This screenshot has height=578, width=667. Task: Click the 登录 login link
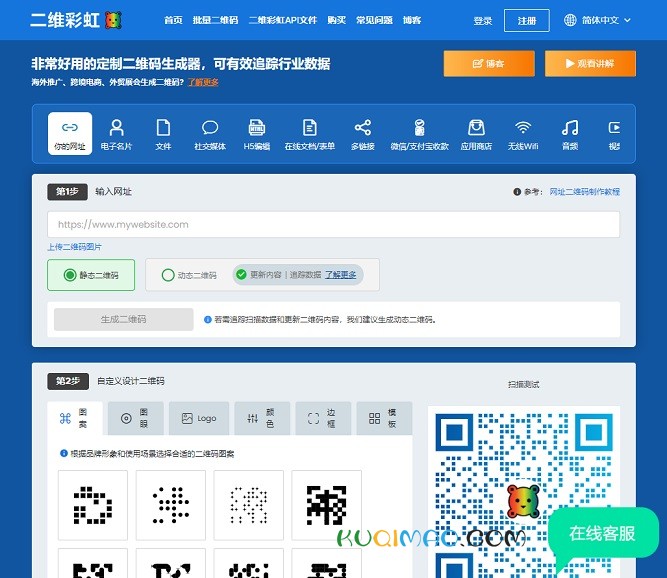483,20
